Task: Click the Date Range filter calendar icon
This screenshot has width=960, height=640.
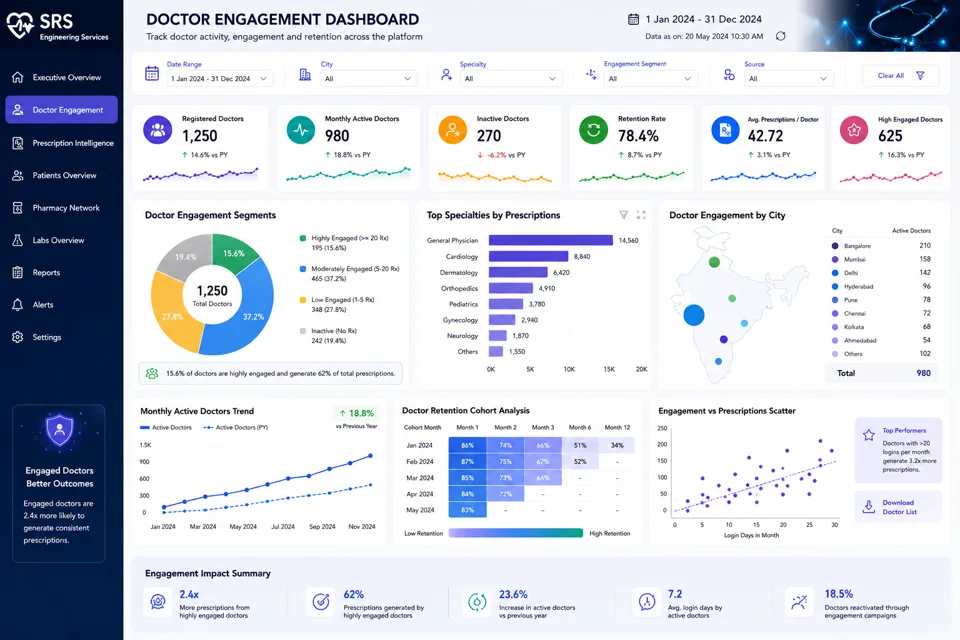Action: click(x=152, y=73)
